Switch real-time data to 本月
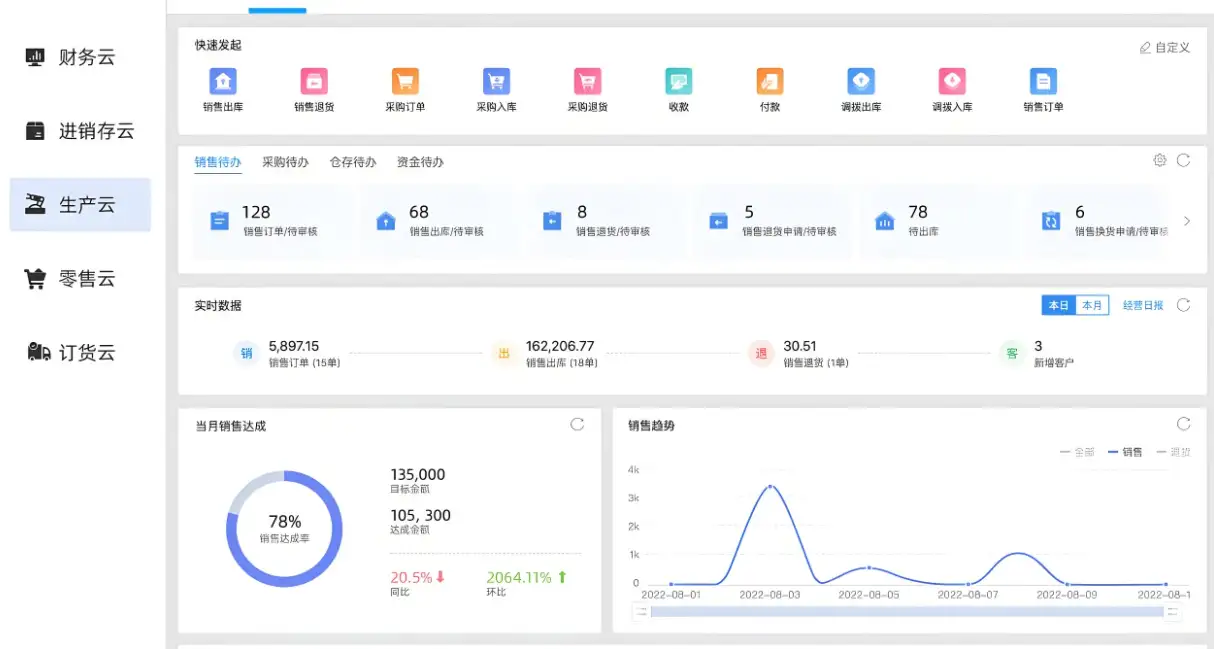Screen dimensions: 1214x649 [x=1092, y=306]
